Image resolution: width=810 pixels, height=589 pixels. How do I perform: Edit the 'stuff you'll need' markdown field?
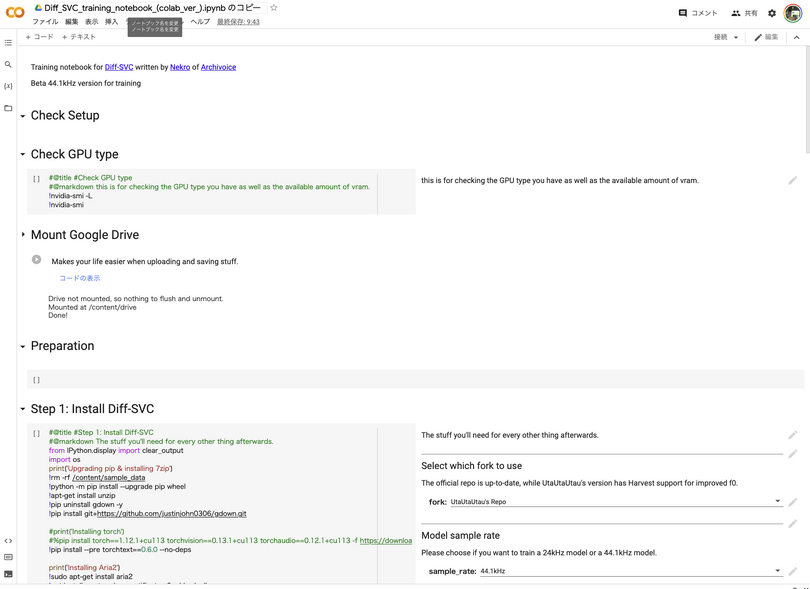coord(793,435)
